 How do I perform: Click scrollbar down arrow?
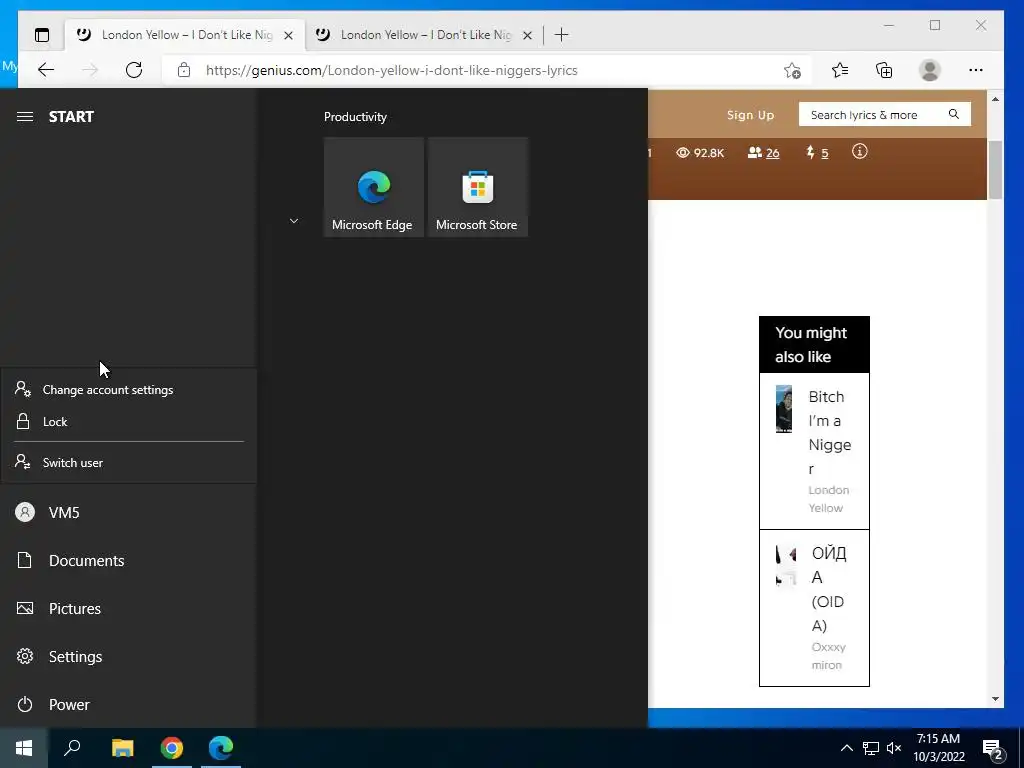[995, 699]
